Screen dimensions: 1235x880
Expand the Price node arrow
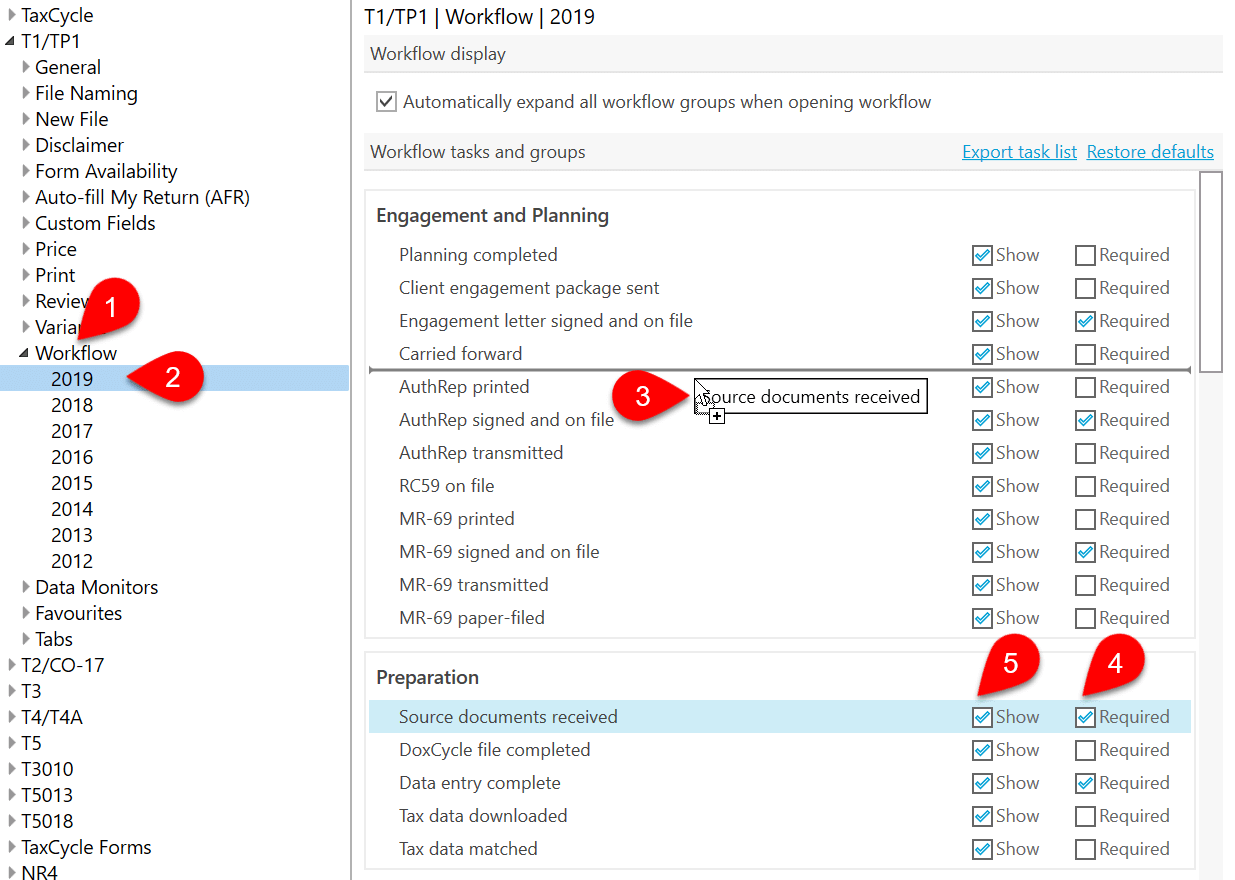click(x=26, y=250)
